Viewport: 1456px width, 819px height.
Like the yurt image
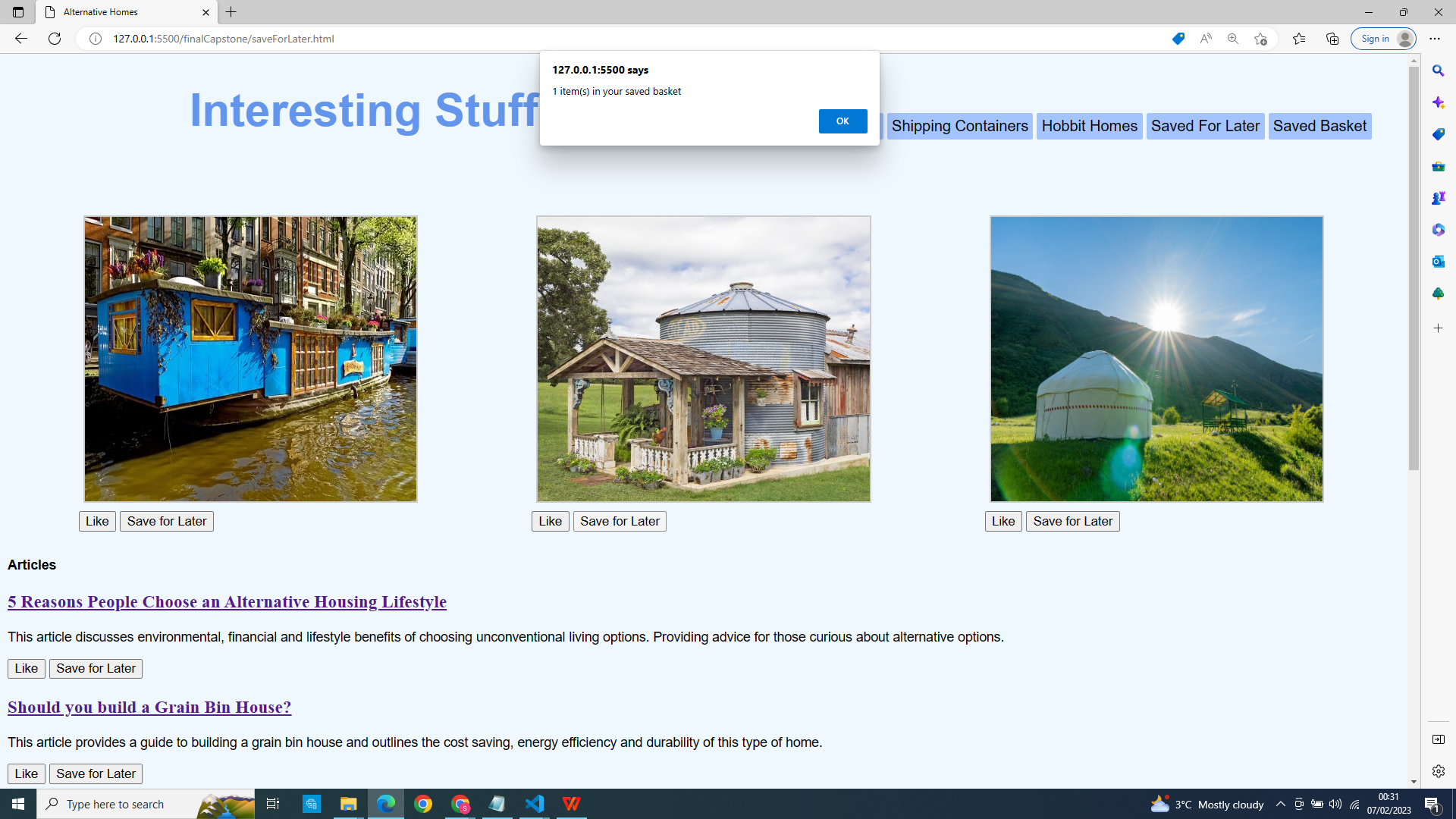[x=1003, y=521]
